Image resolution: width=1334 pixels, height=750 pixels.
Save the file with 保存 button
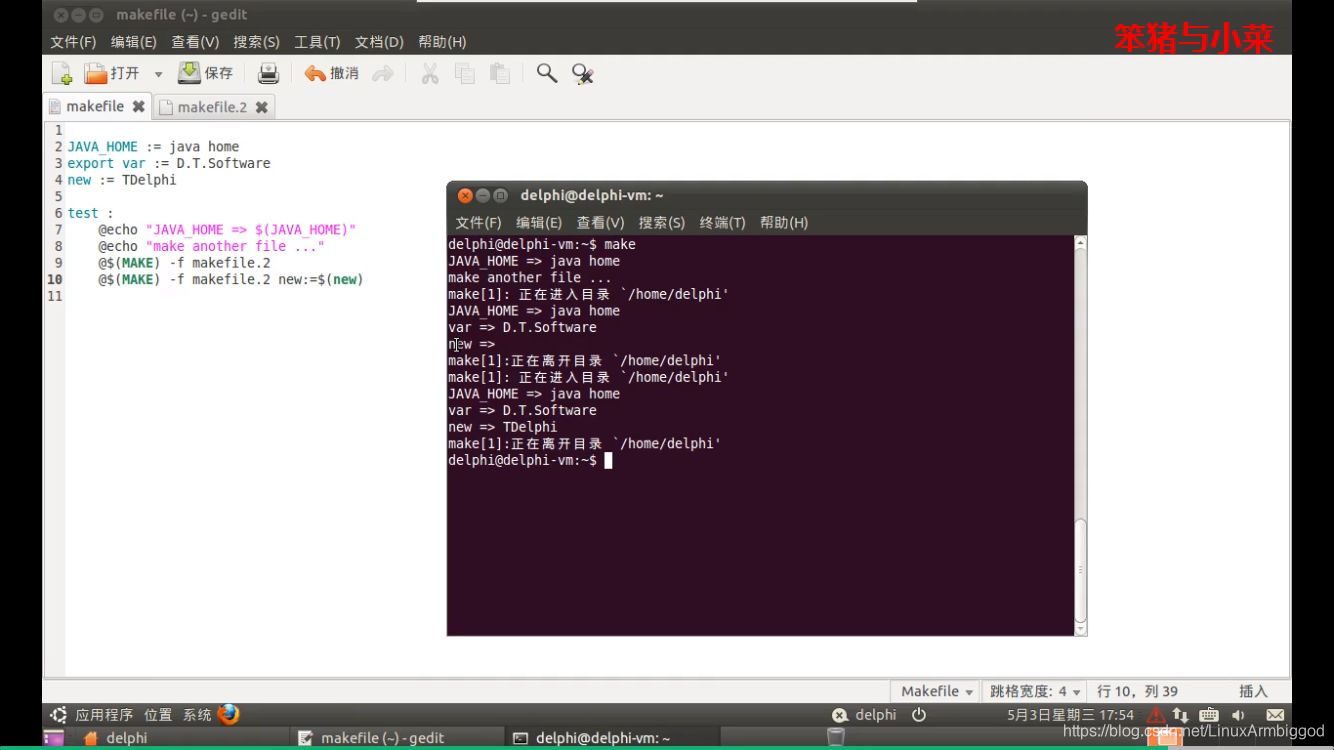pyautogui.click(x=205, y=73)
